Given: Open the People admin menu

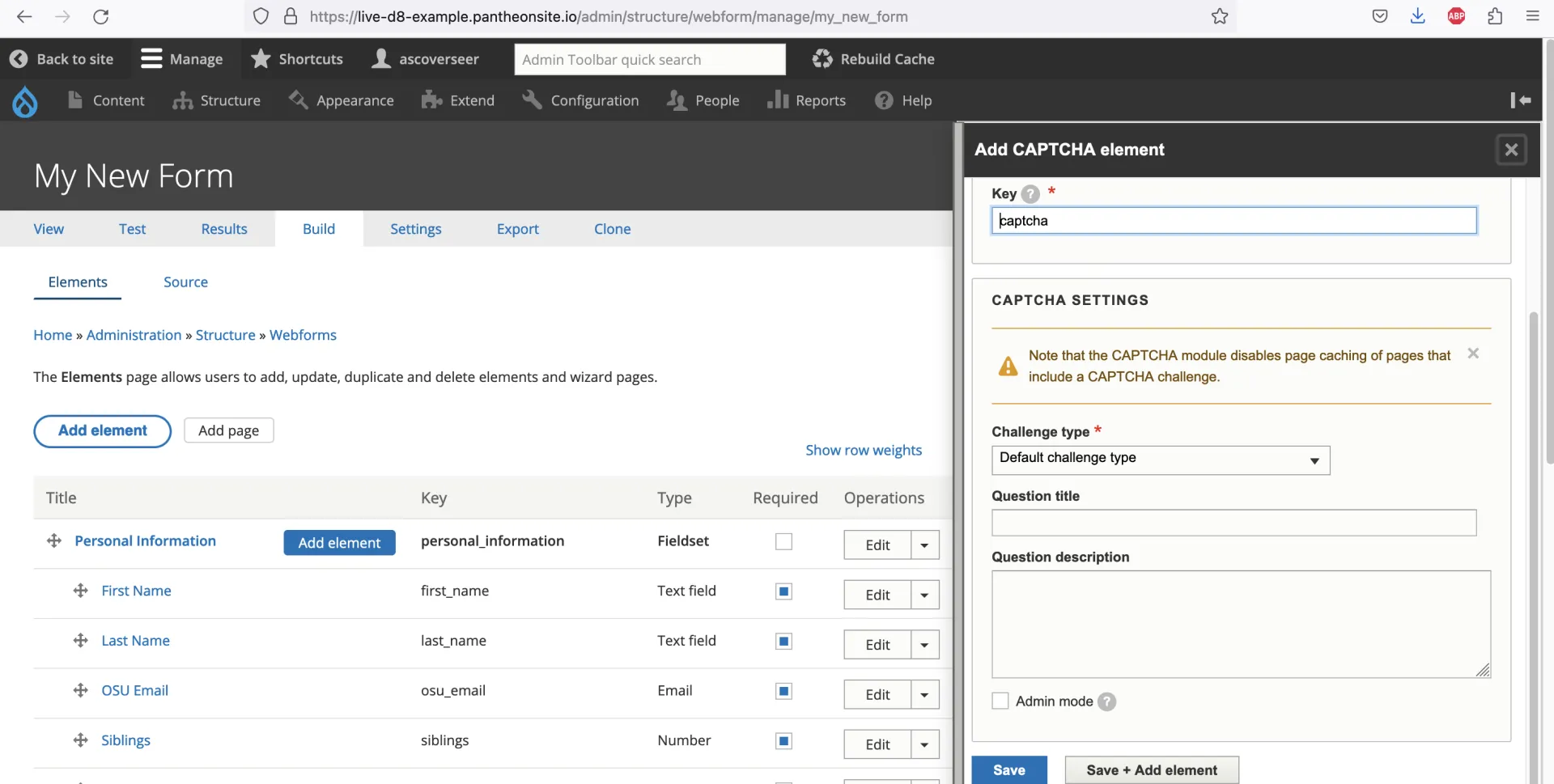Looking at the screenshot, I should [703, 100].
